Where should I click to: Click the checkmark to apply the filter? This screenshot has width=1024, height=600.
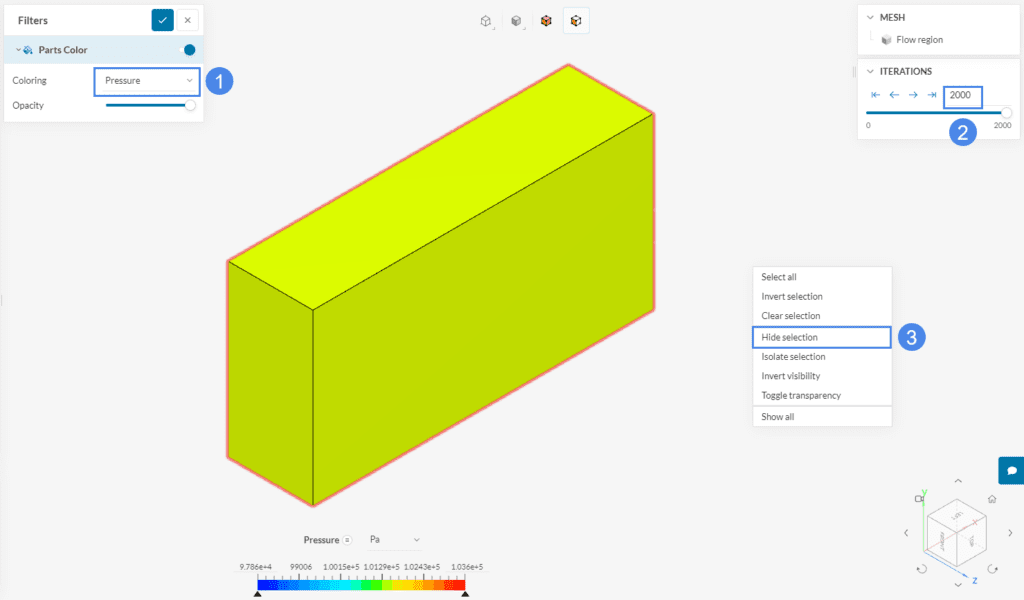161,19
